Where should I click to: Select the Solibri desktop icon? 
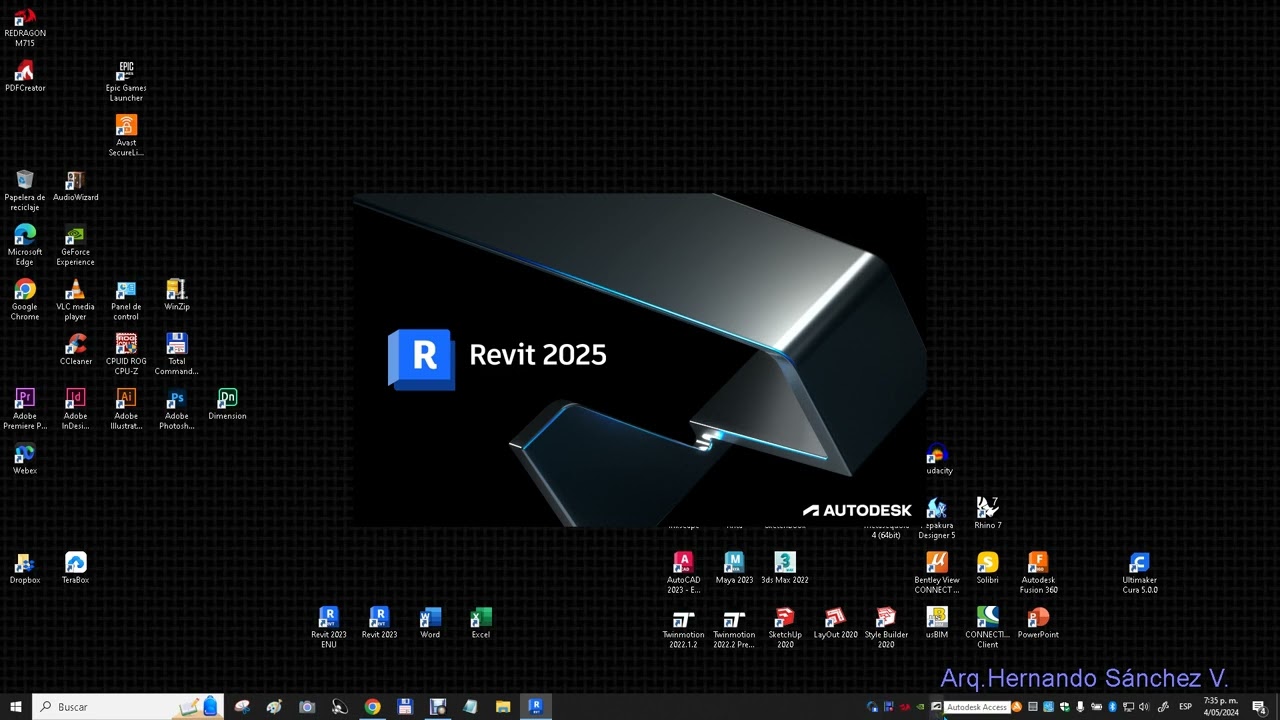pos(987,568)
